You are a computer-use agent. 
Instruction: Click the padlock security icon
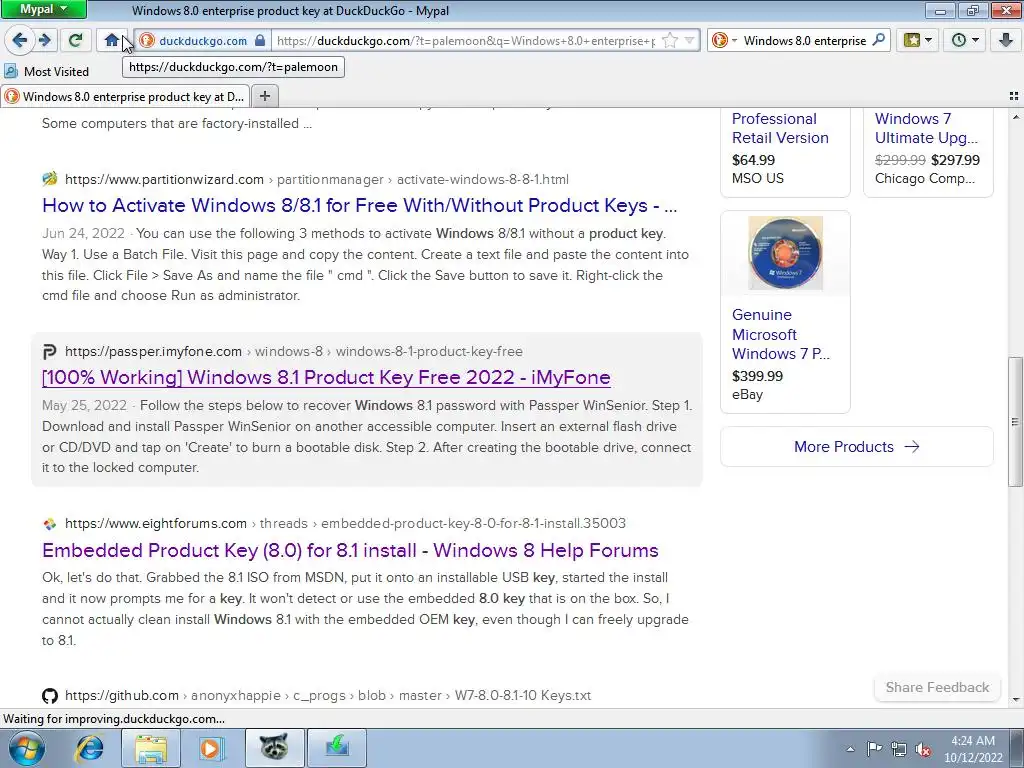260,40
